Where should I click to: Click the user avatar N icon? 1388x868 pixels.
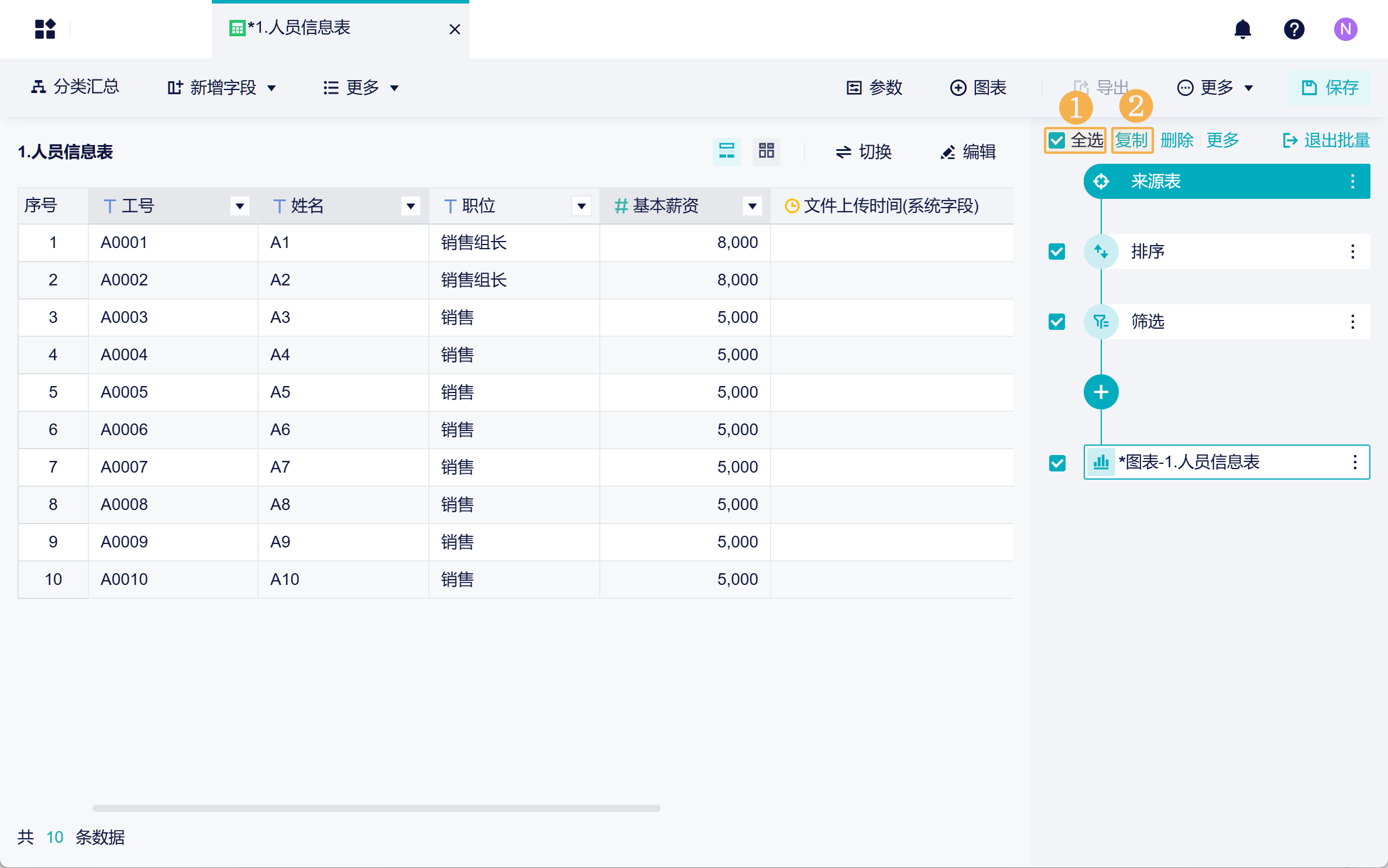[1345, 29]
